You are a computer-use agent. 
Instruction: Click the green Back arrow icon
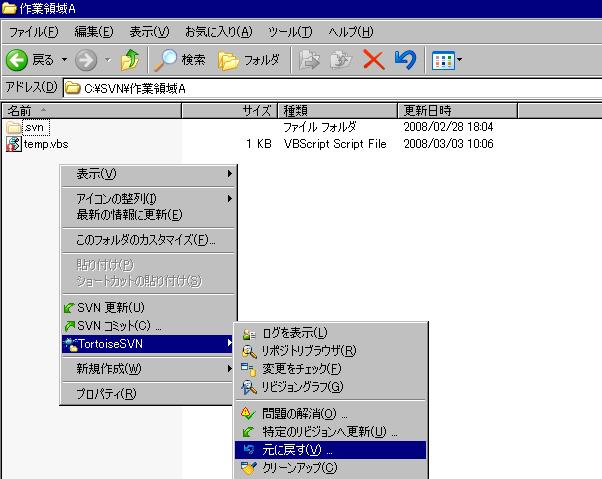(x=17, y=60)
